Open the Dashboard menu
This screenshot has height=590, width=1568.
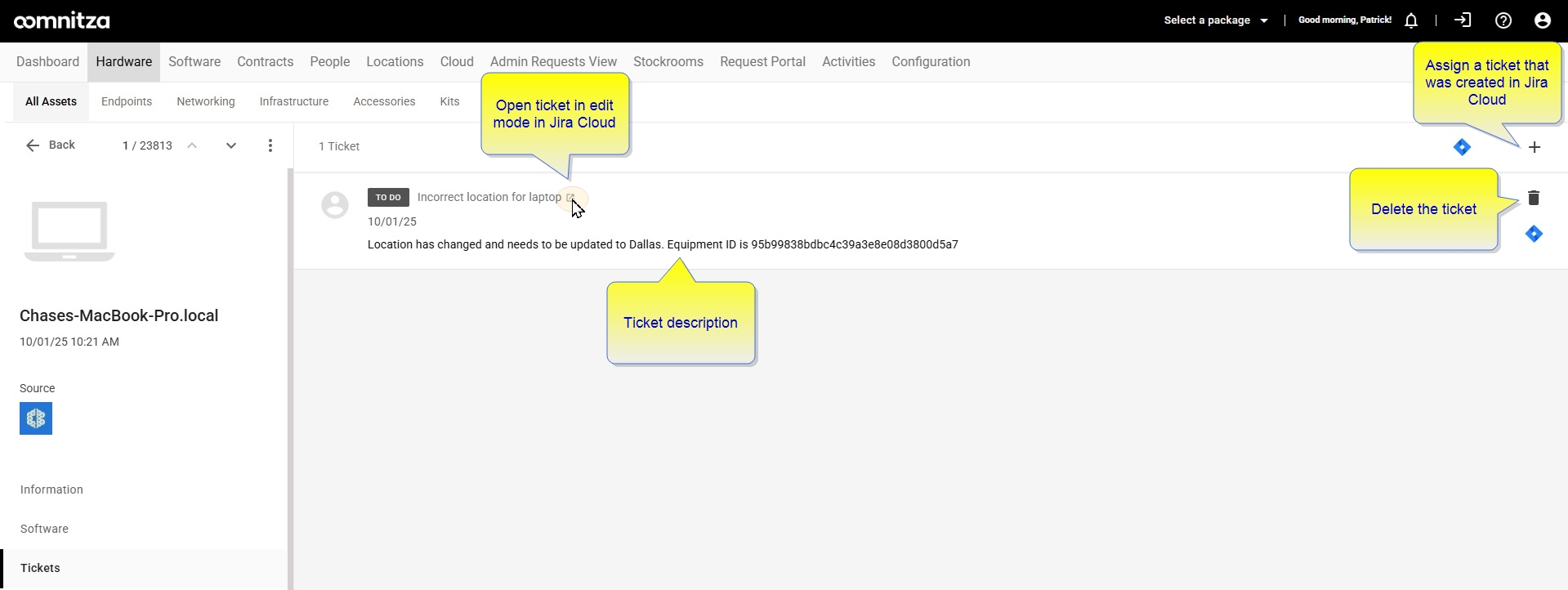47,62
